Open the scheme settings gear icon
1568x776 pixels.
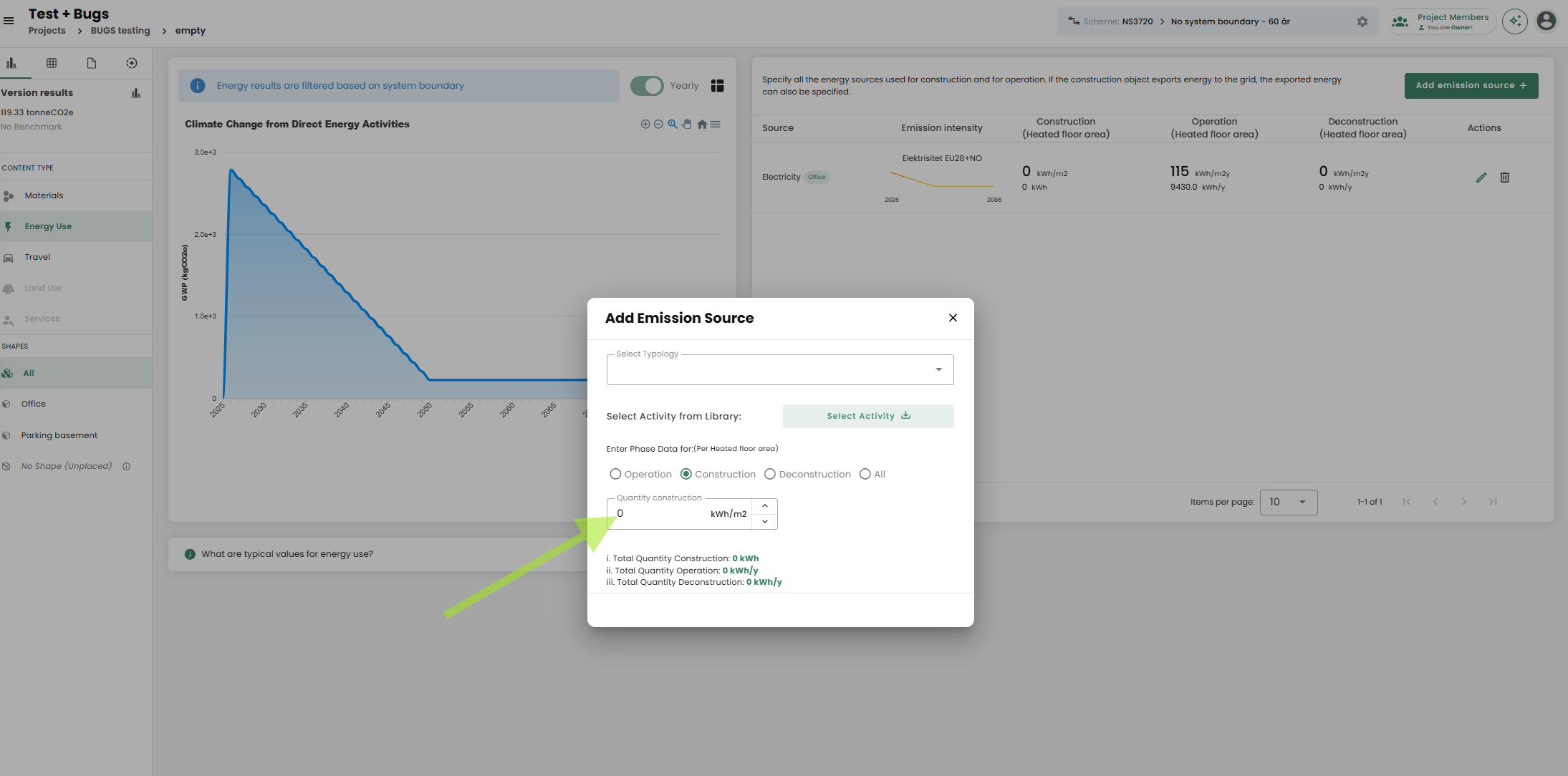(x=1362, y=21)
